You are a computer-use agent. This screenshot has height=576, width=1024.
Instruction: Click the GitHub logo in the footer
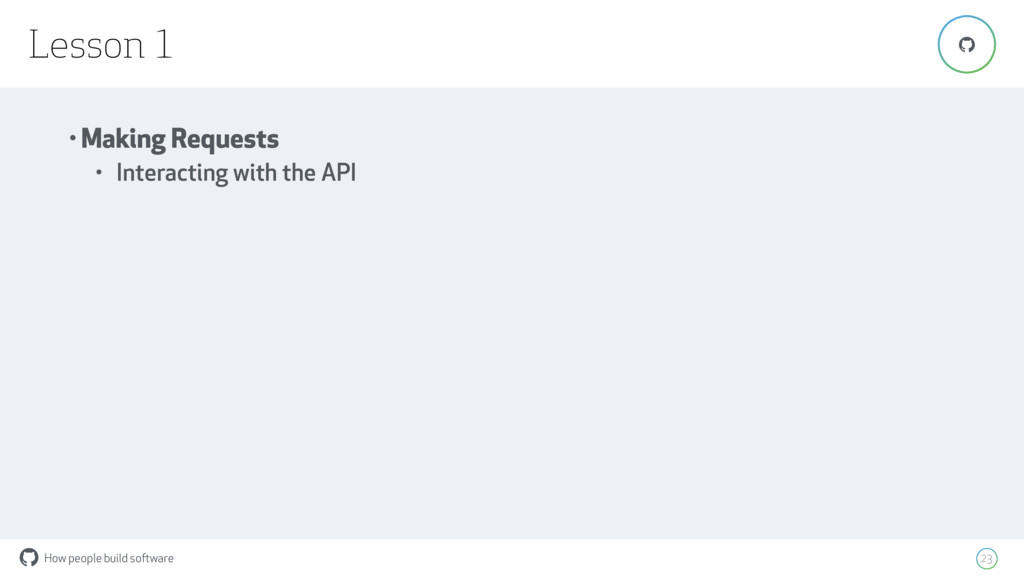coord(29,557)
